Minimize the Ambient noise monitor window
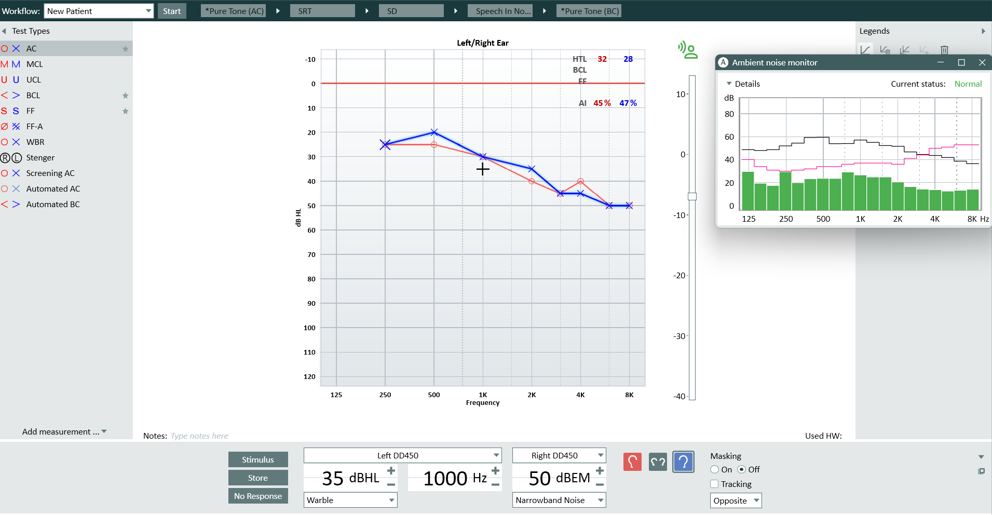The height and width of the screenshot is (515, 992). click(x=941, y=63)
